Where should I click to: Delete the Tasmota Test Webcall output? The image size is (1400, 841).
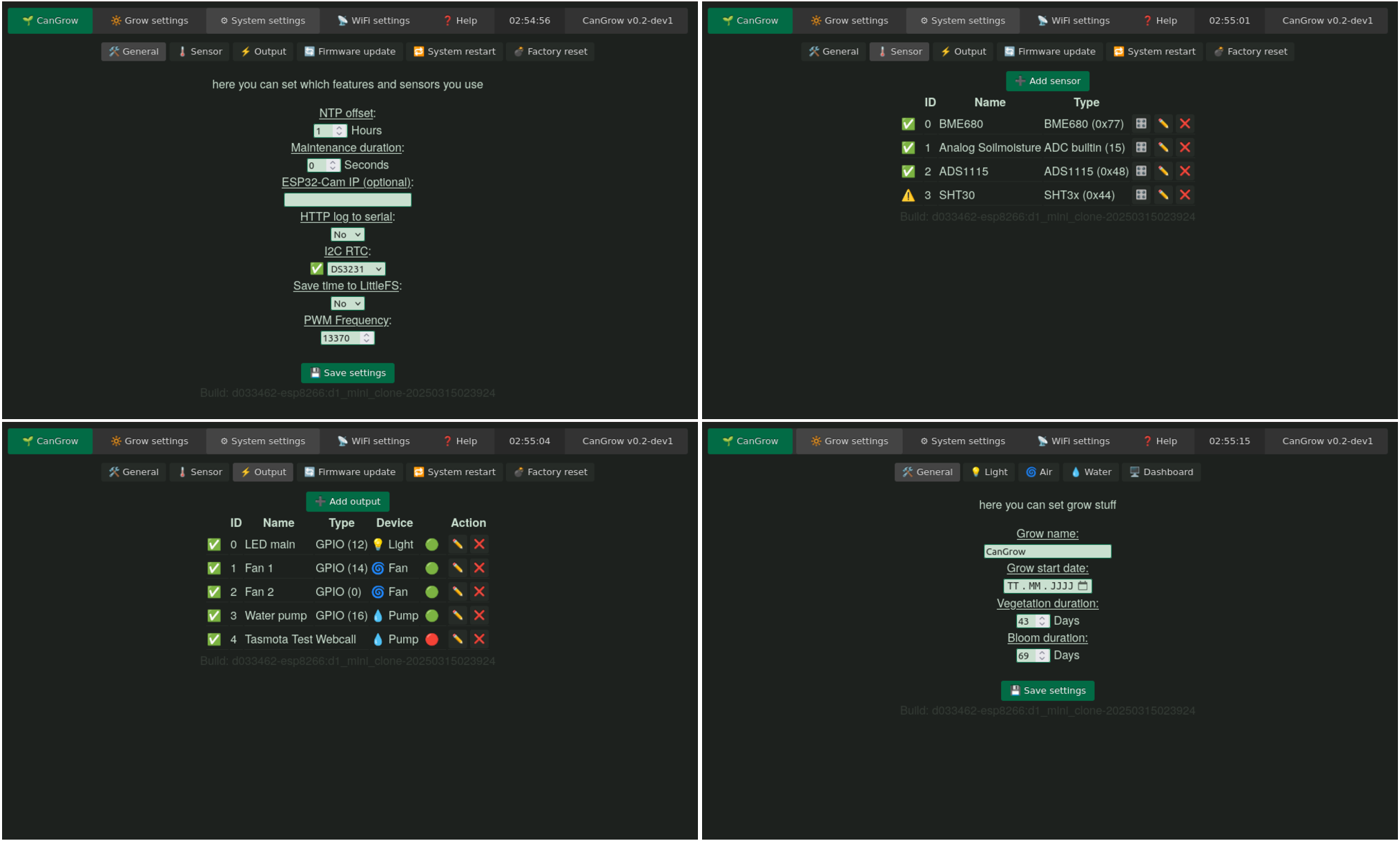click(x=479, y=639)
